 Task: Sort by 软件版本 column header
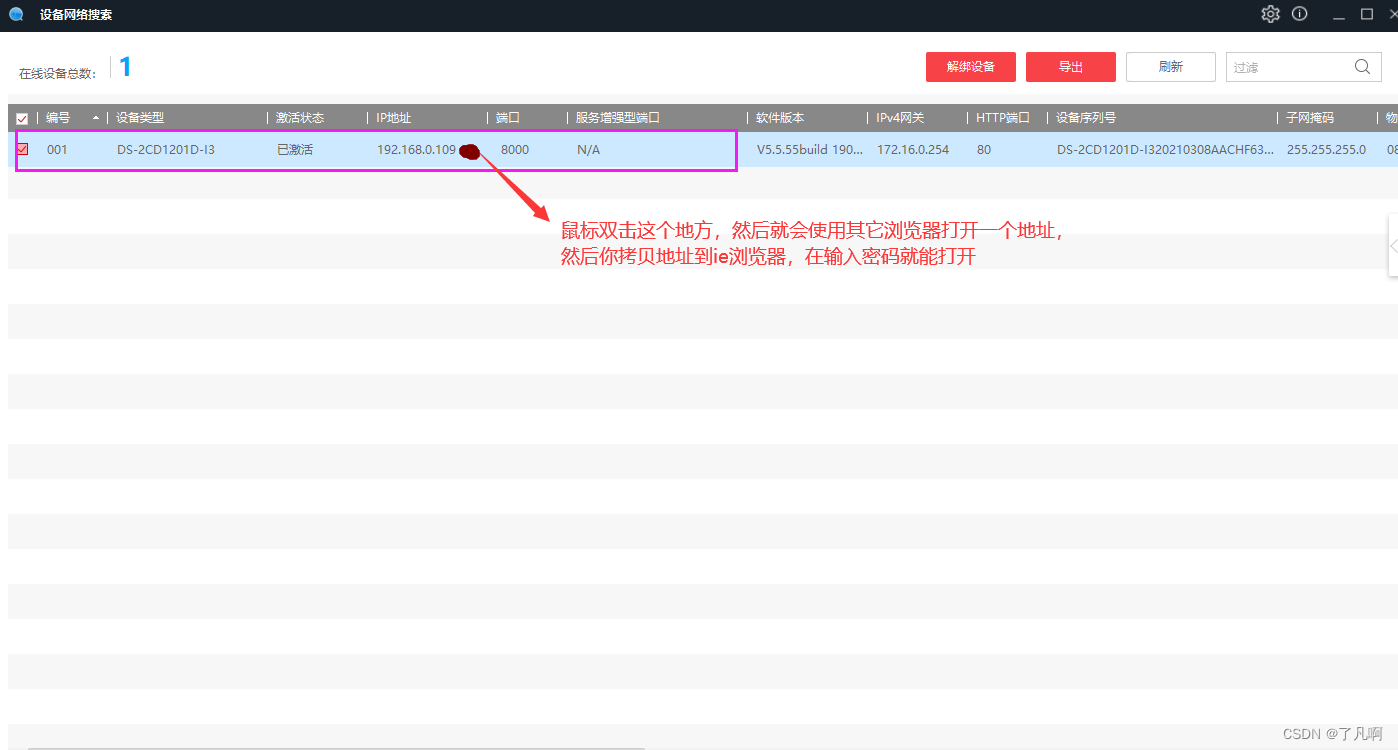pos(780,118)
